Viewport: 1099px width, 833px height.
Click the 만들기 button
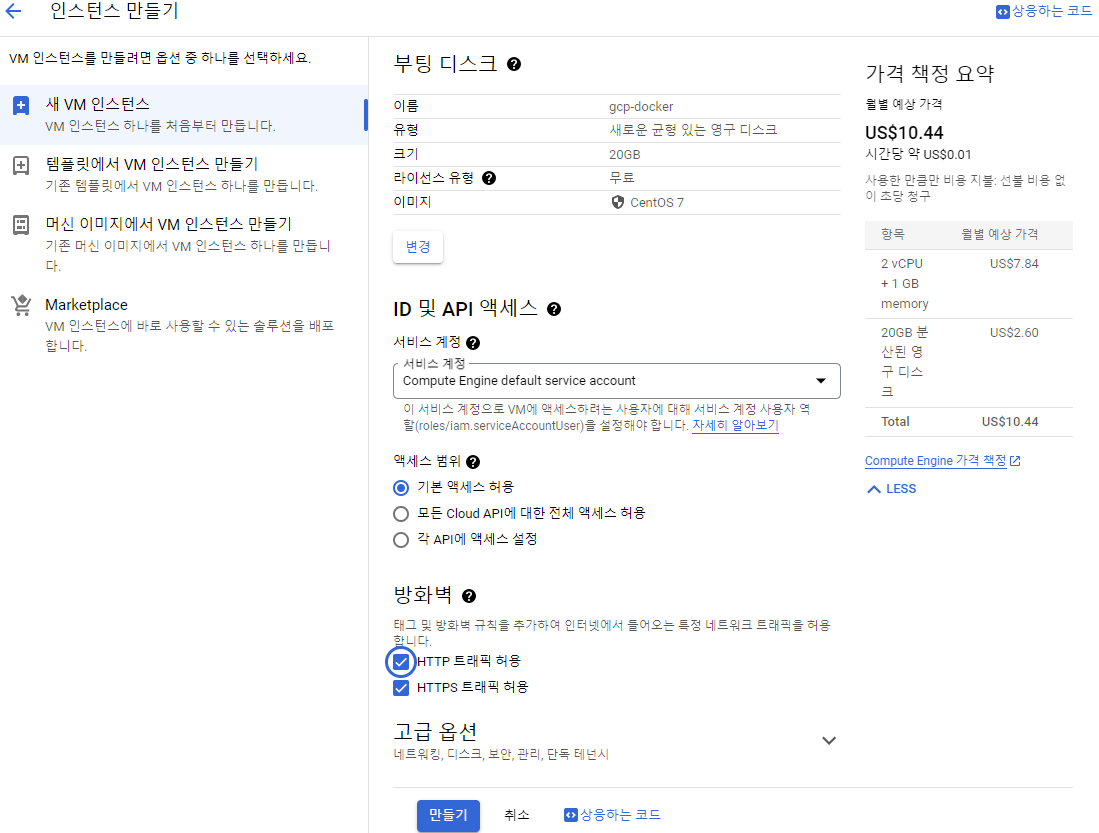448,815
